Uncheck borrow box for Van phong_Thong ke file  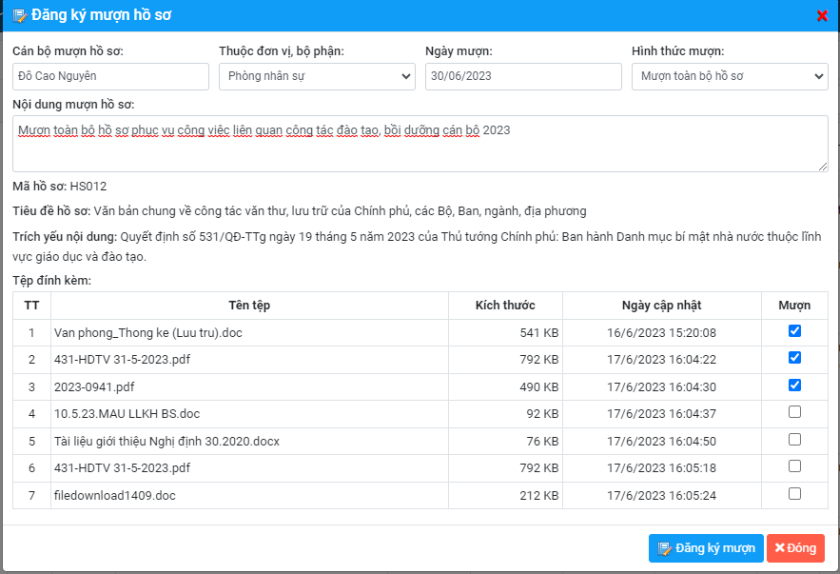pyautogui.click(x=794, y=331)
